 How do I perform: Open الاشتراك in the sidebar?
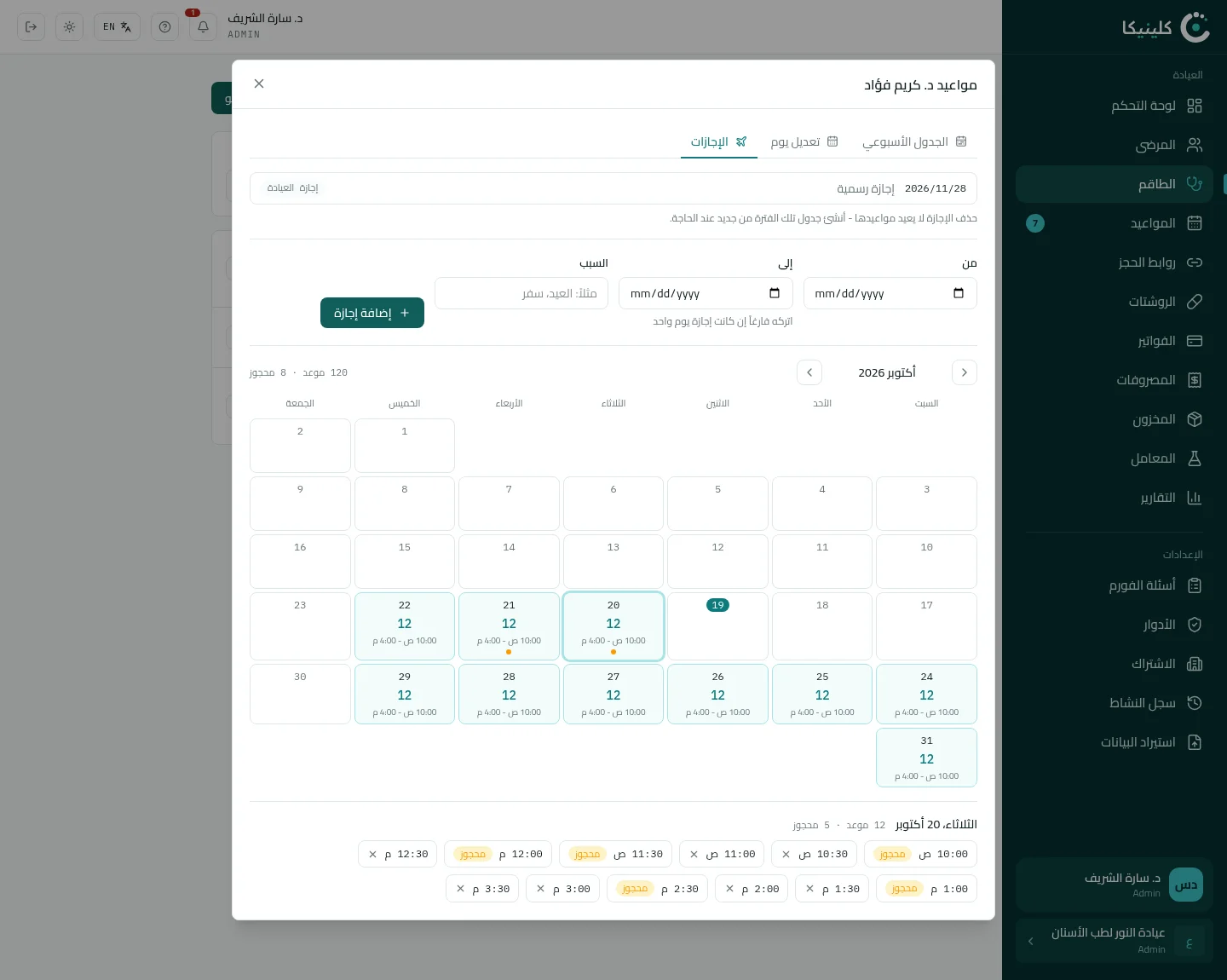coord(1115,664)
